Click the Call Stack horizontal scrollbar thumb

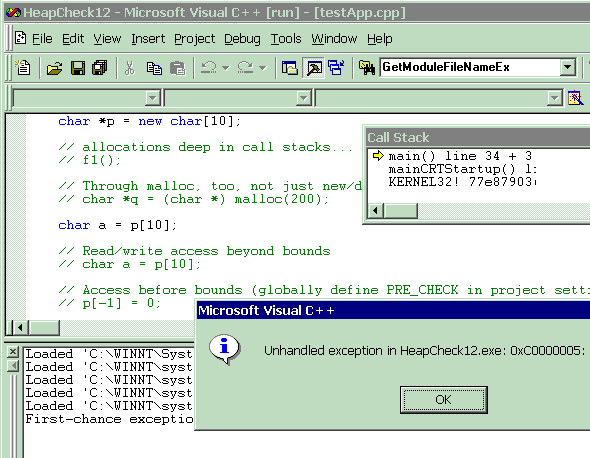401,210
